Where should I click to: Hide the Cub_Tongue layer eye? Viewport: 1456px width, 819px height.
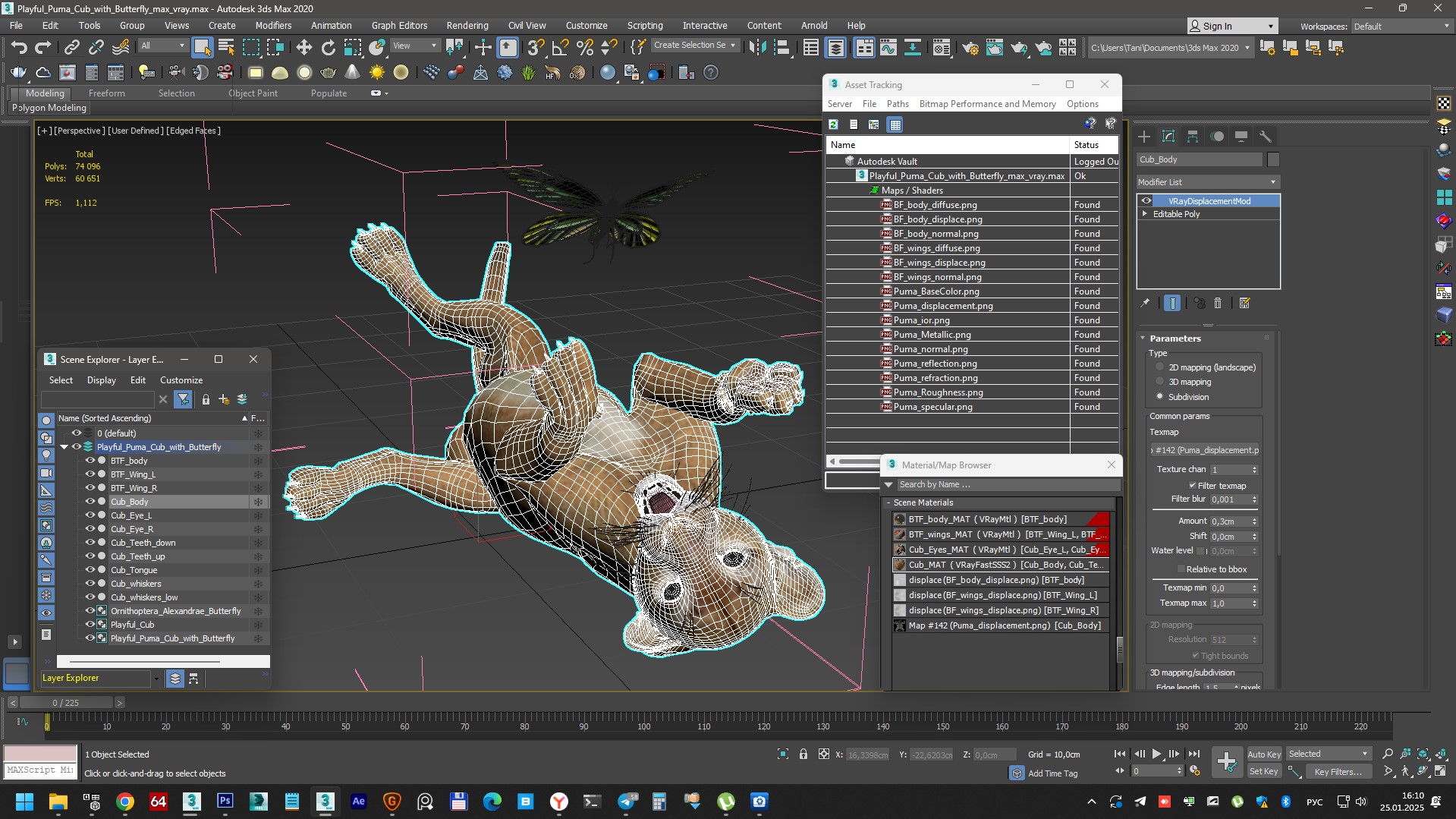[x=90, y=570]
